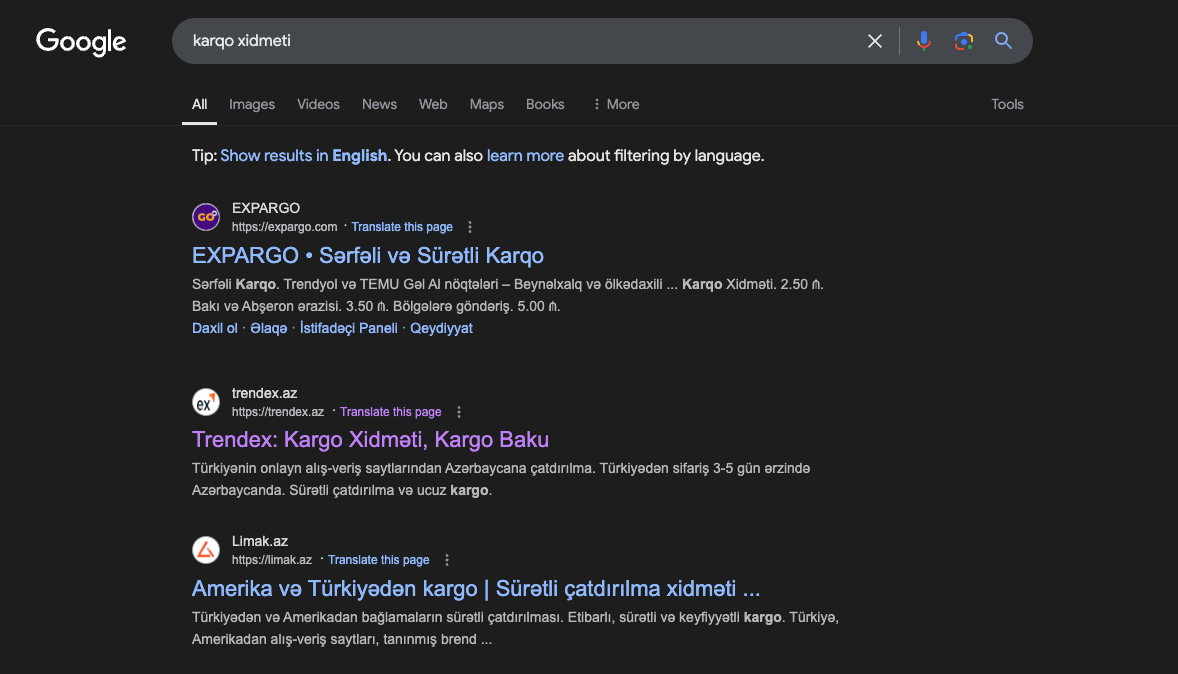Translate the trendex.az page

tap(391, 412)
